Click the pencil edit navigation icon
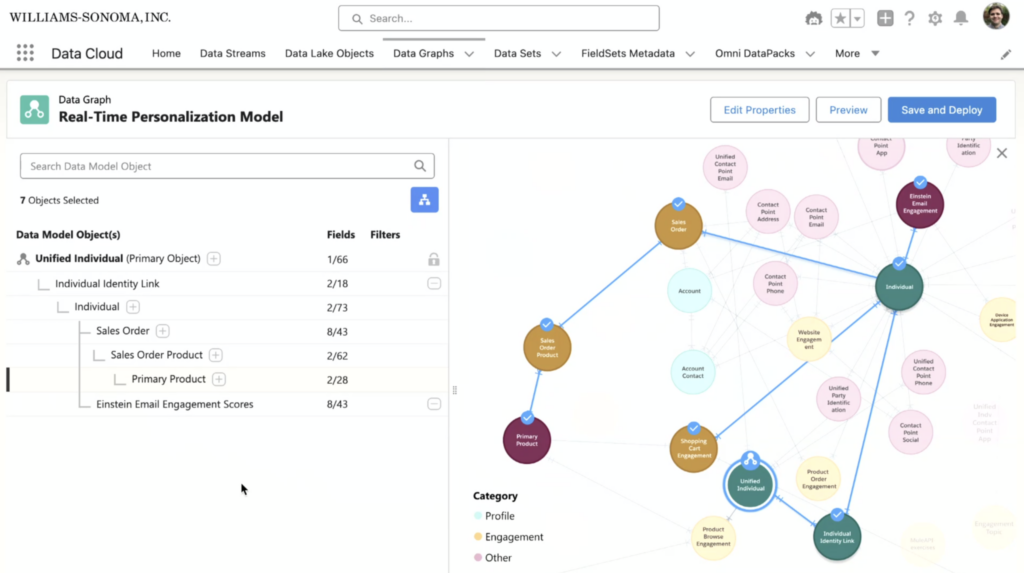Image resolution: width=1024 pixels, height=573 pixels. coord(1006,54)
